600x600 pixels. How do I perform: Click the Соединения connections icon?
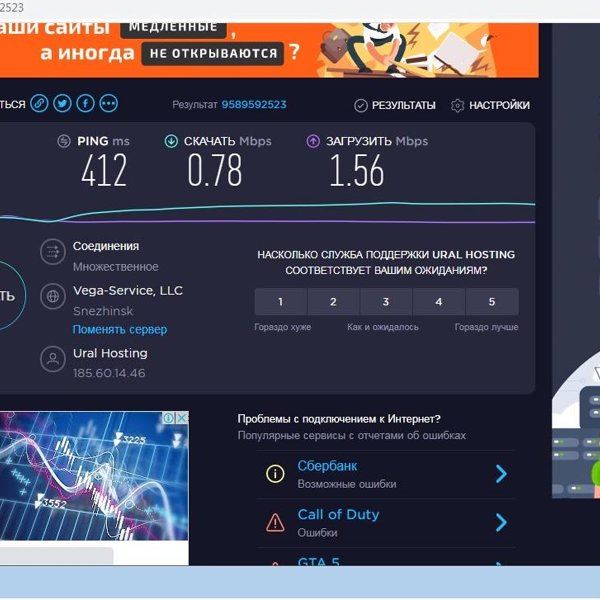tap(53, 252)
